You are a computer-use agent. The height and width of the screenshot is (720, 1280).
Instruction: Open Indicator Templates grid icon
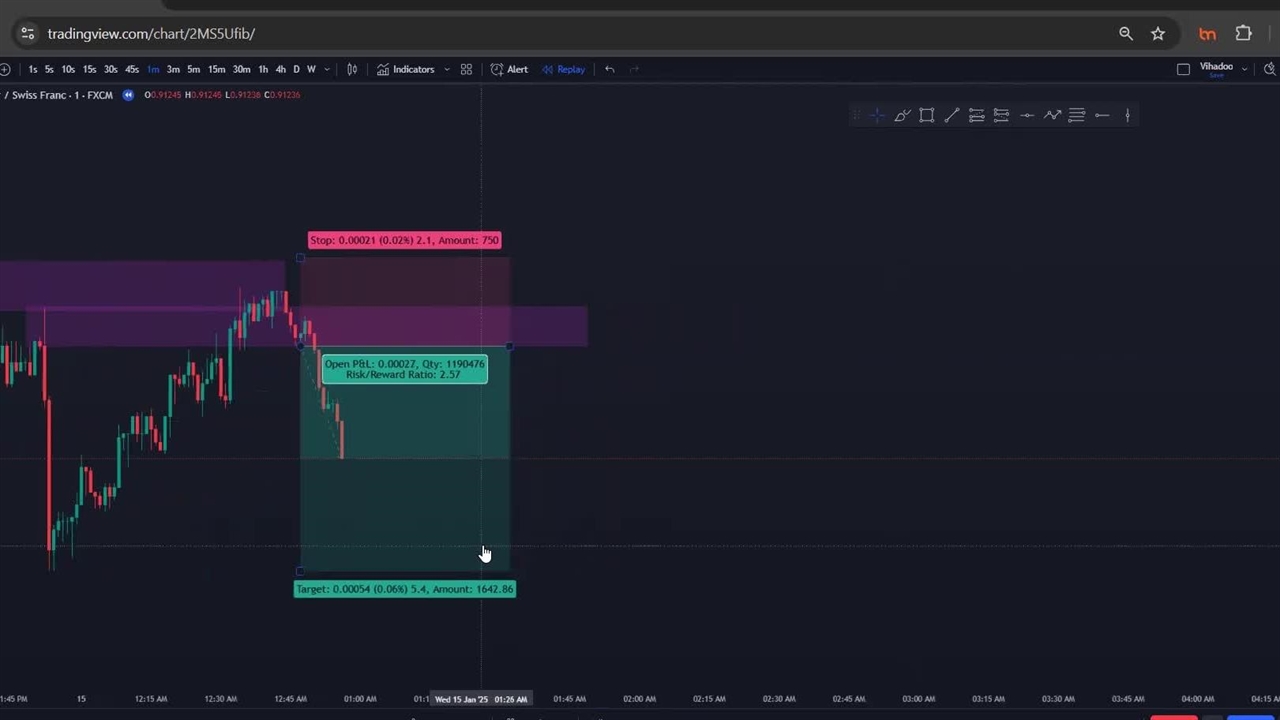pyautogui.click(x=466, y=70)
